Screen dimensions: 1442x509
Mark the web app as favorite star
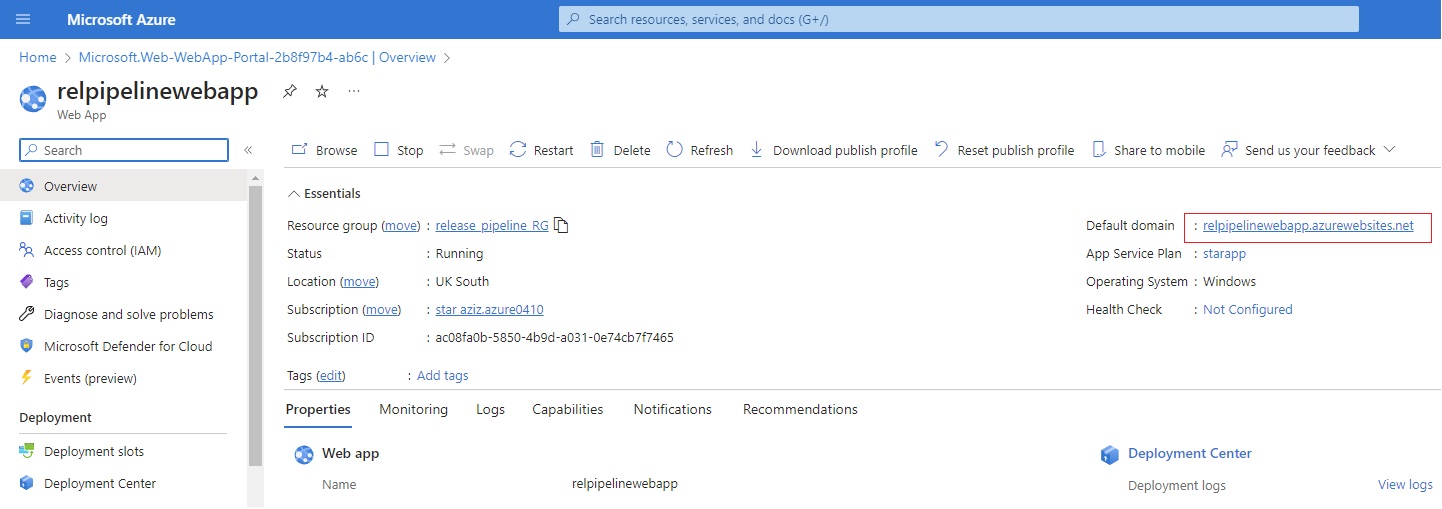click(x=322, y=91)
